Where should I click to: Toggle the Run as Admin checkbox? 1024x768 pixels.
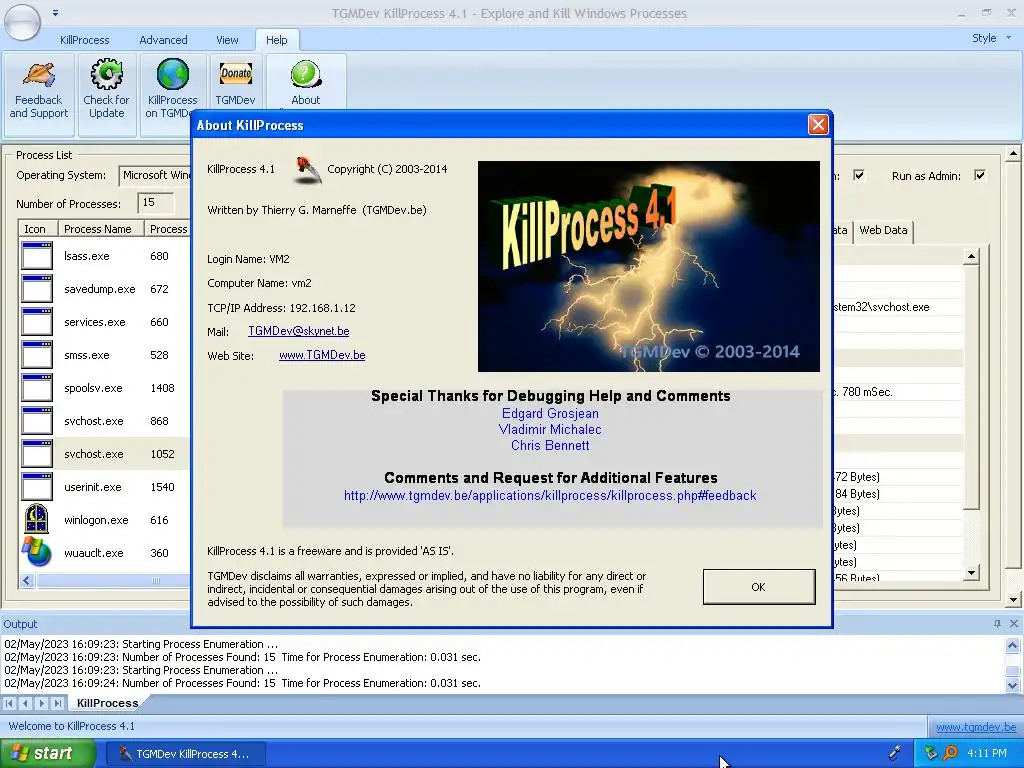coord(980,175)
